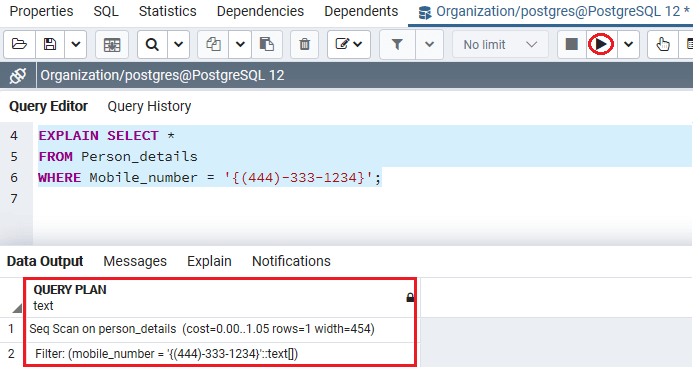Open file with the folder icon
693x367 pixels.
point(19,44)
